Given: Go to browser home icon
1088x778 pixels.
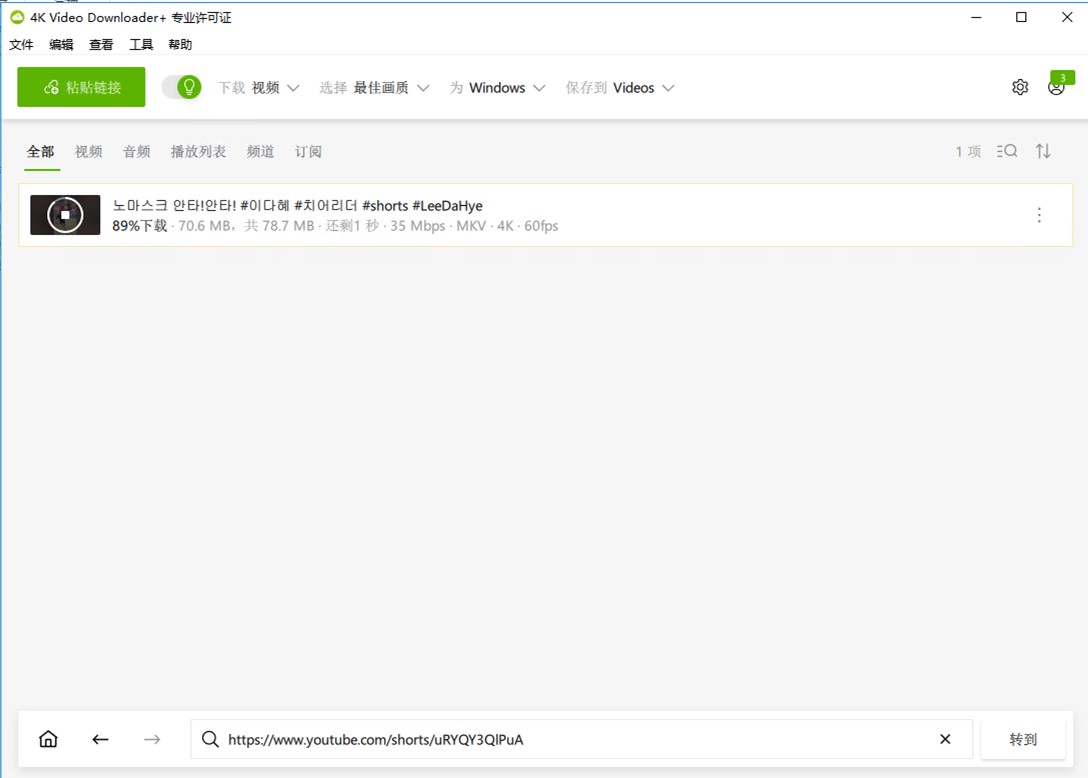Looking at the screenshot, I should tap(48, 739).
